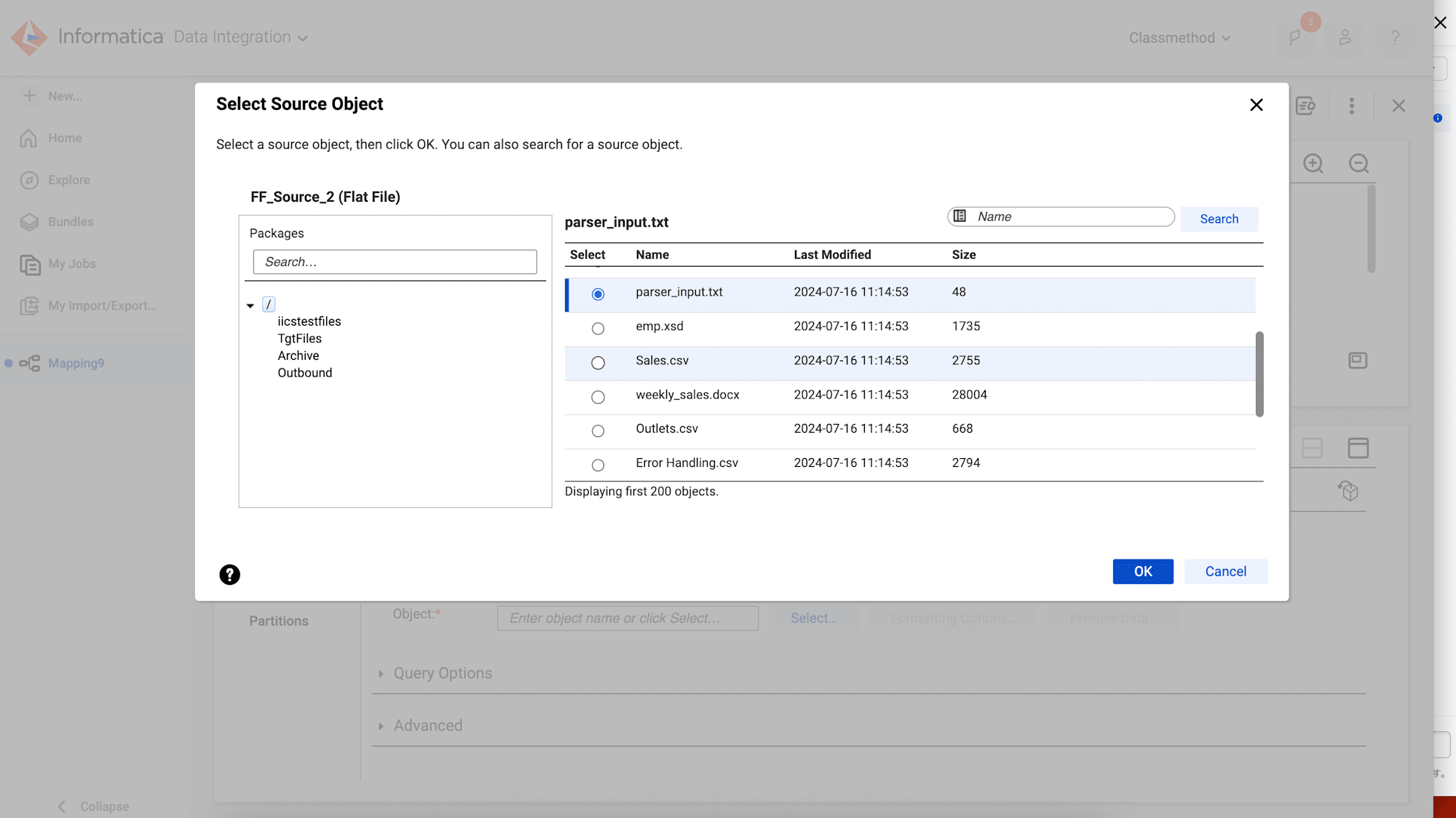
Task: Open the My Import/Export icon
Action: pyautogui.click(x=29, y=306)
